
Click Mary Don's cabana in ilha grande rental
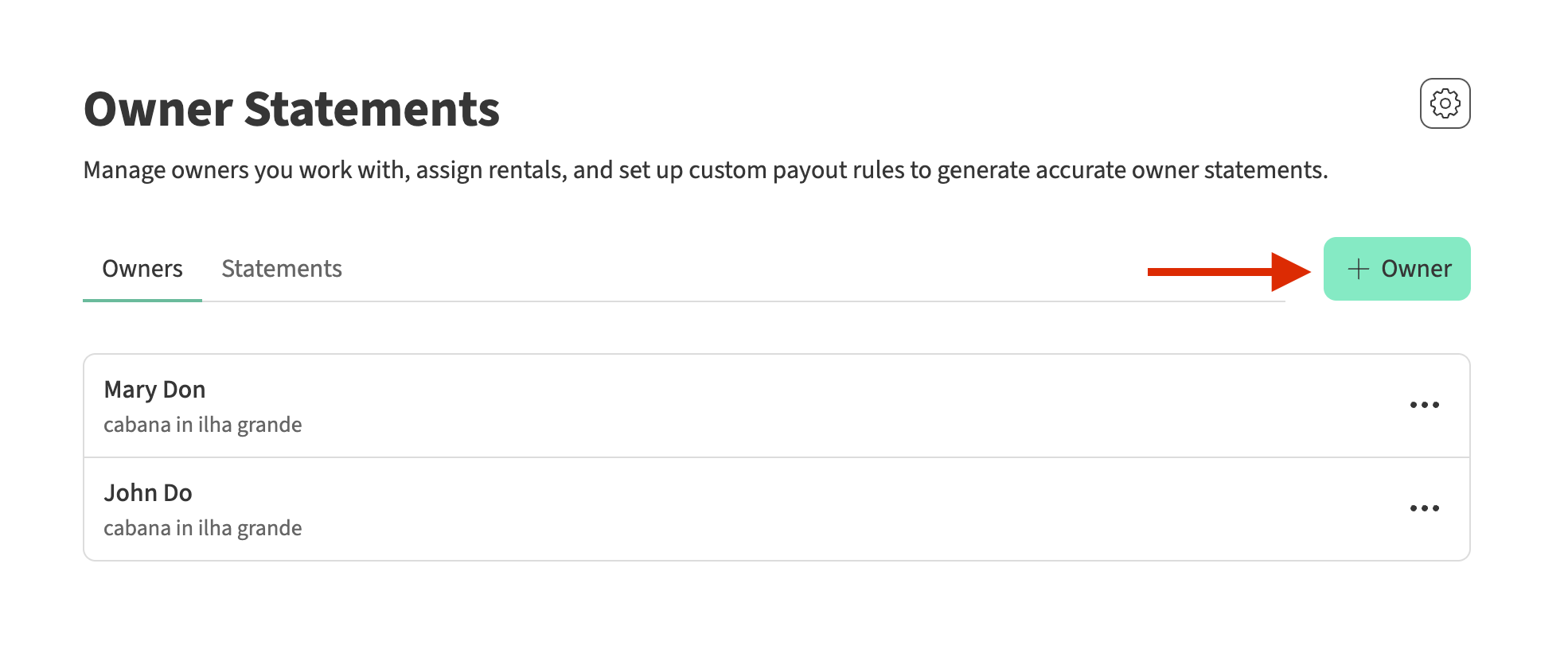tap(202, 425)
